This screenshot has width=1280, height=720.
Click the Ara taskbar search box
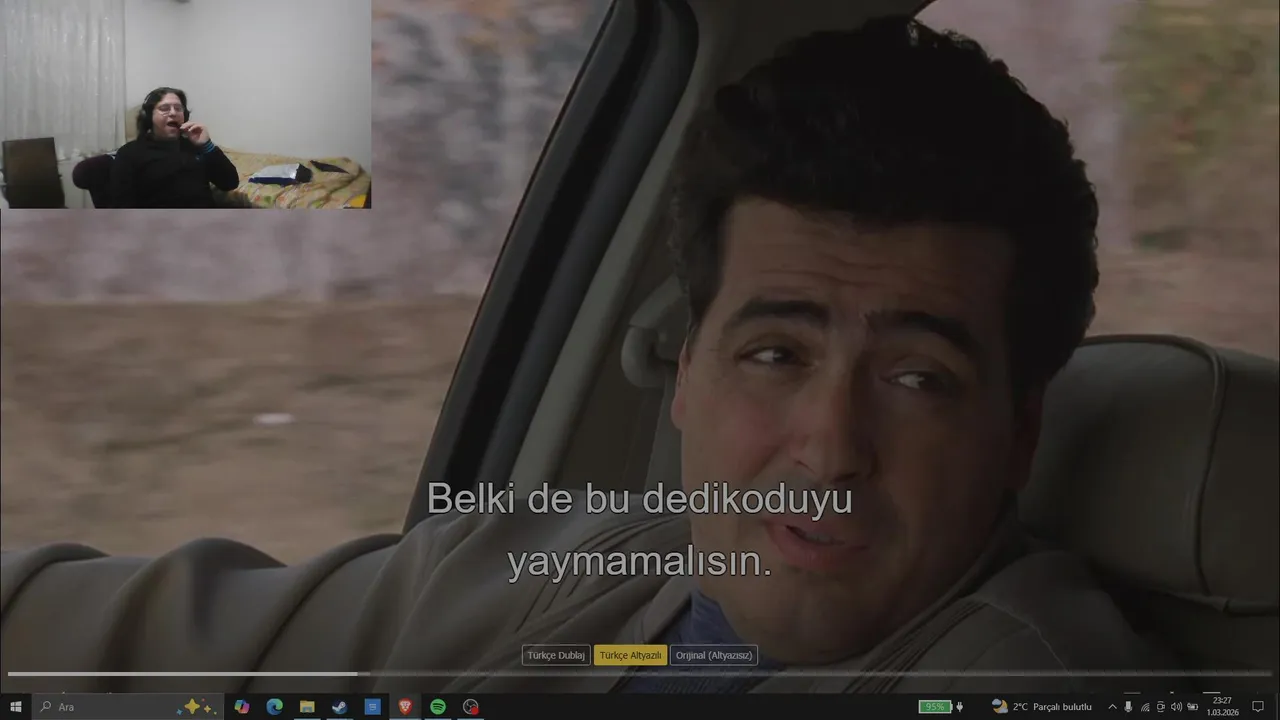point(127,707)
